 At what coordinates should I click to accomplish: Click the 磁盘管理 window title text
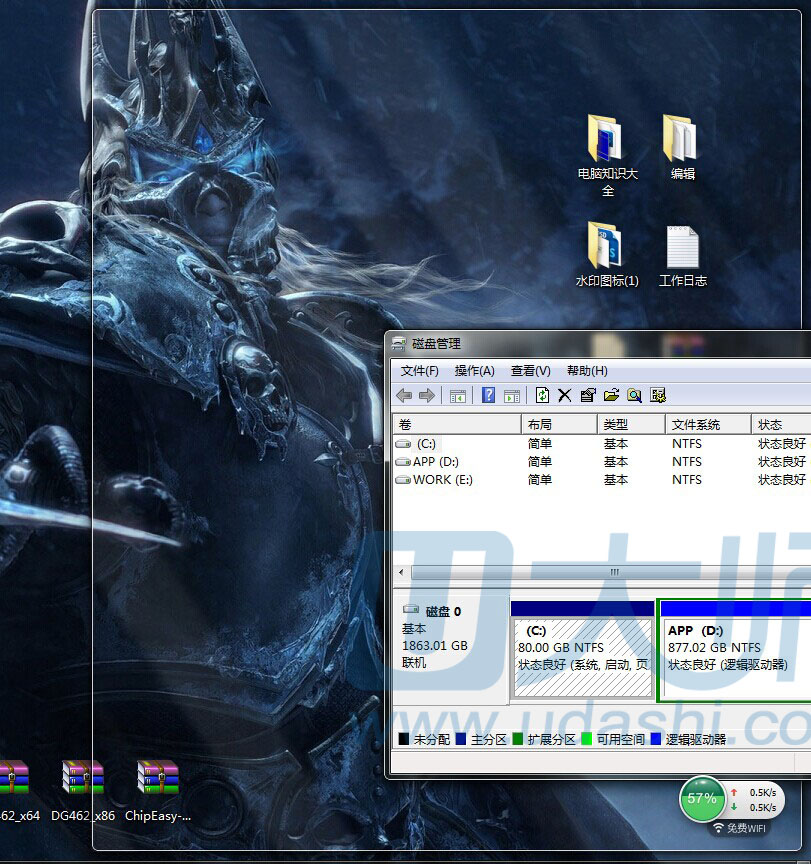click(x=436, y=344)
